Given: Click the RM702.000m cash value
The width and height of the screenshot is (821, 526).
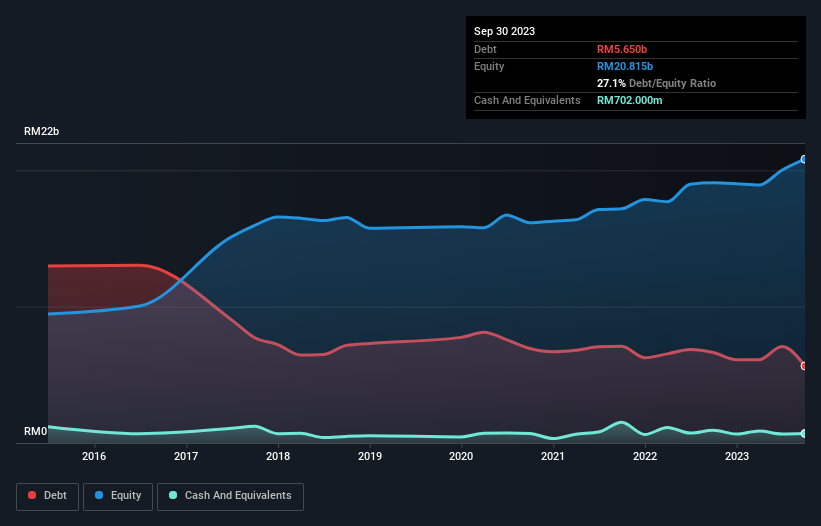Looking at the screenshot, I should 630,100.
